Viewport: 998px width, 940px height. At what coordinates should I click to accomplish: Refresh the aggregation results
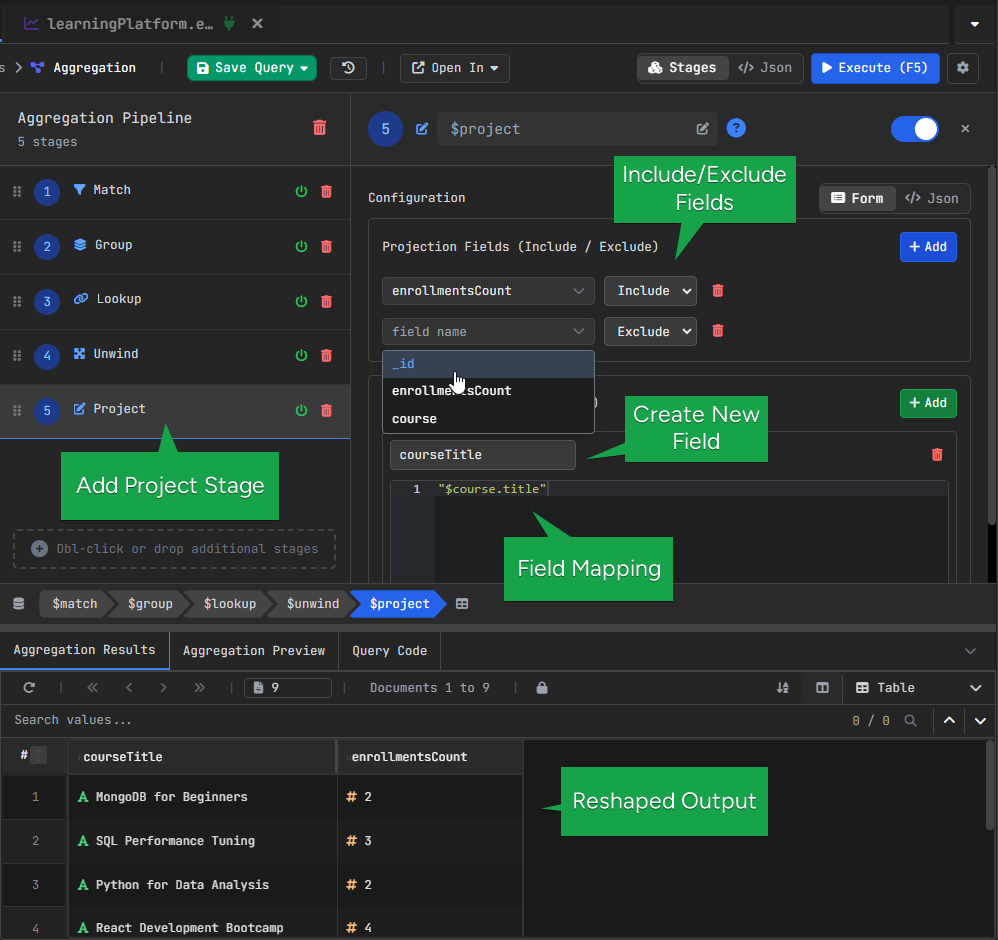(29, 687)
